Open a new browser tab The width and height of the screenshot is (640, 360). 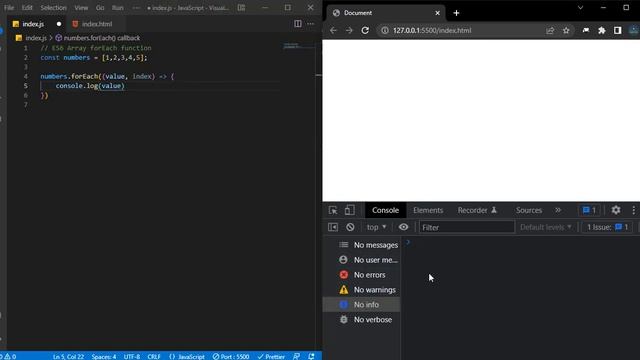click(x=456, y=13)
